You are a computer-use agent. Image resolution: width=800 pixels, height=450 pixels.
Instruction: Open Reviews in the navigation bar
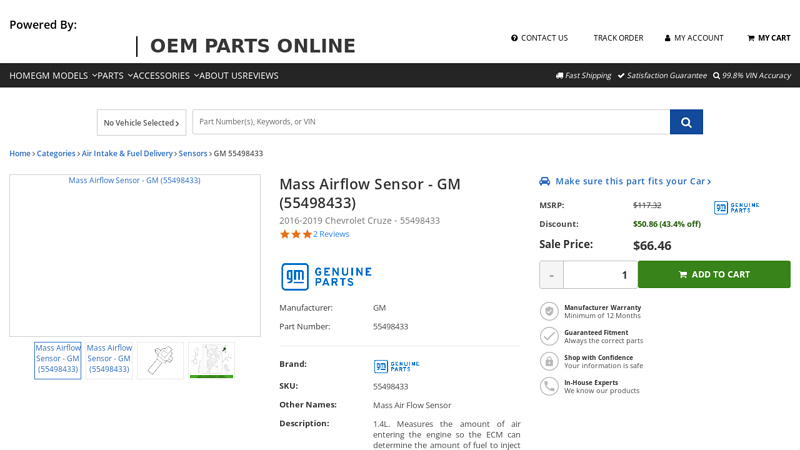259,76
